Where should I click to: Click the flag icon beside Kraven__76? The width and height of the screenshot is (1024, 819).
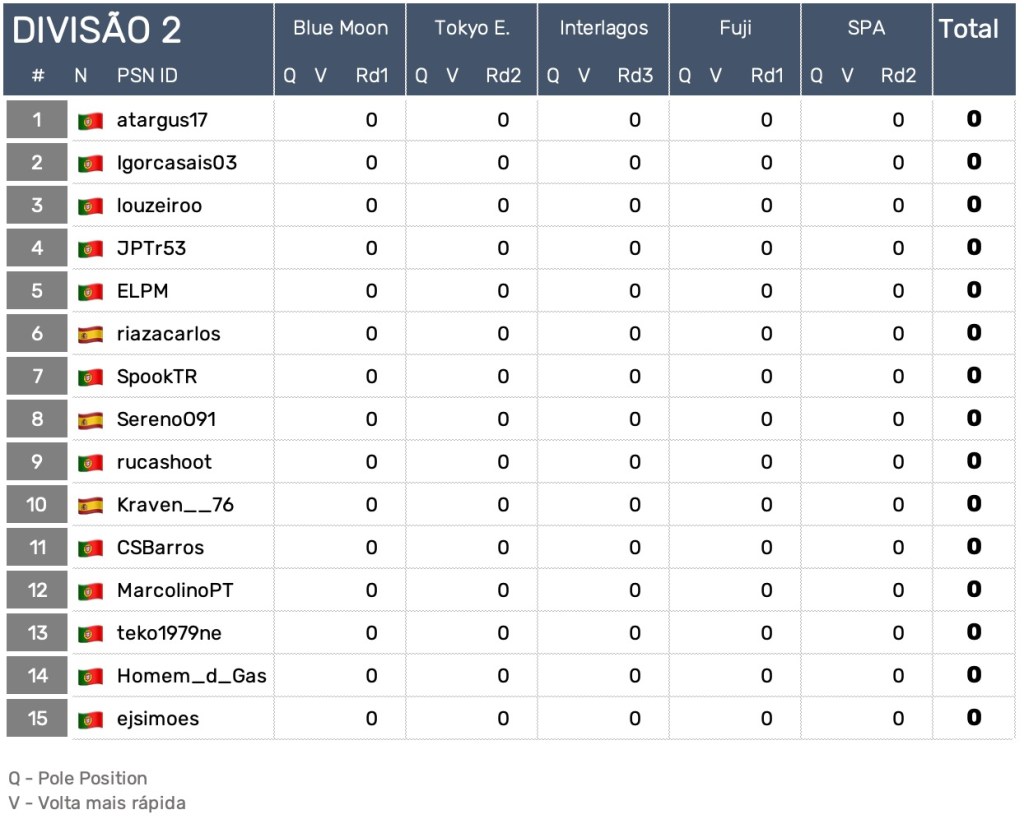pos(90,506)
